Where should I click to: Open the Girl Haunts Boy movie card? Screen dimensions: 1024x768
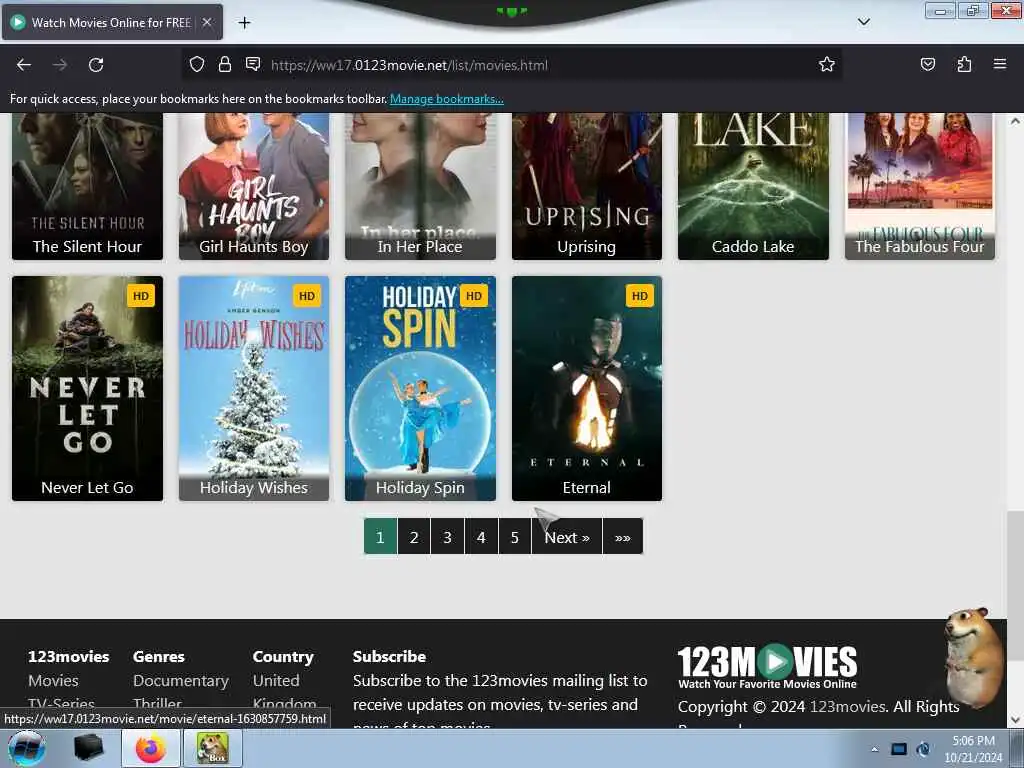[254, 186]
